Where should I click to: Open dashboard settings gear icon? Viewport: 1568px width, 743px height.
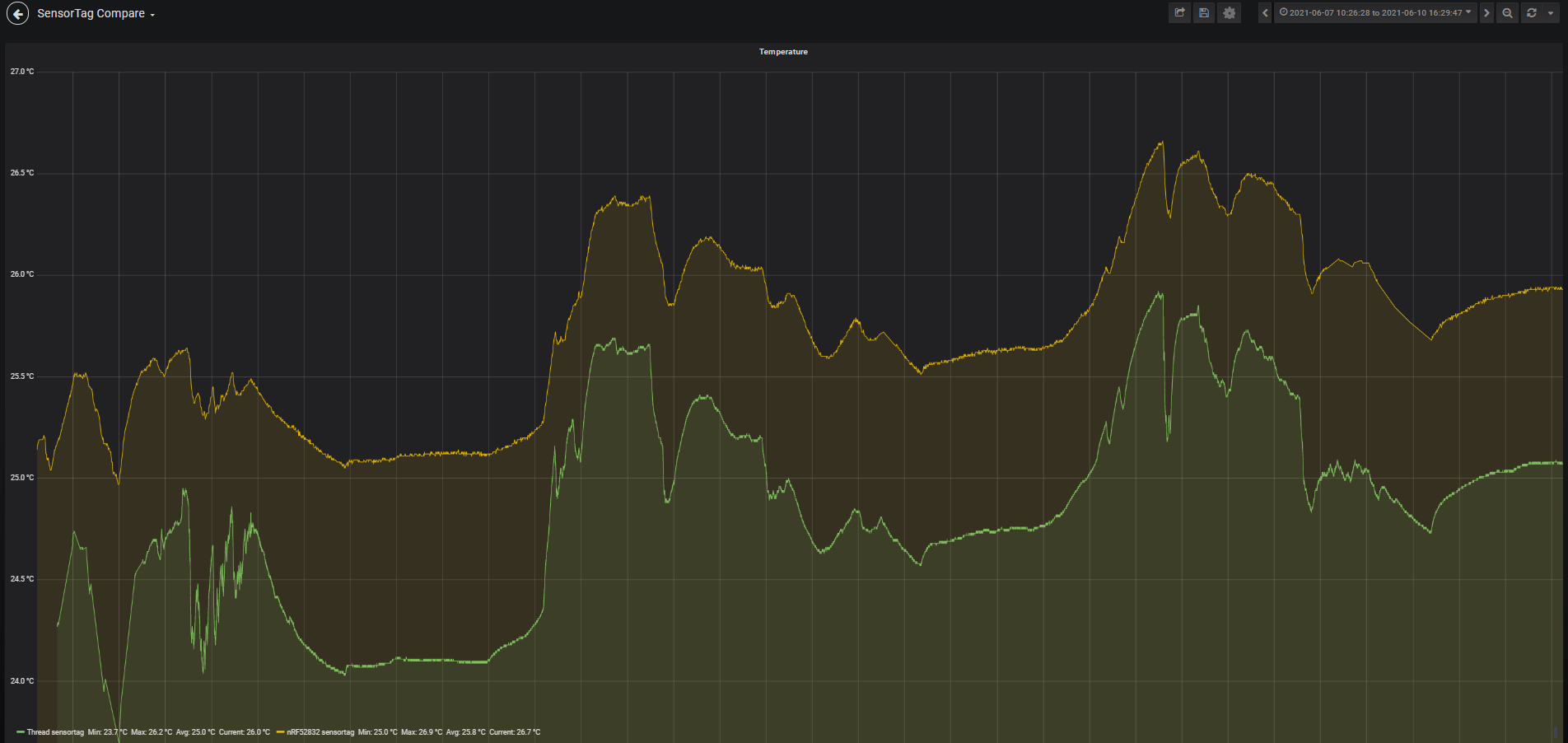pyautogui.click(x=1229, y=12)
